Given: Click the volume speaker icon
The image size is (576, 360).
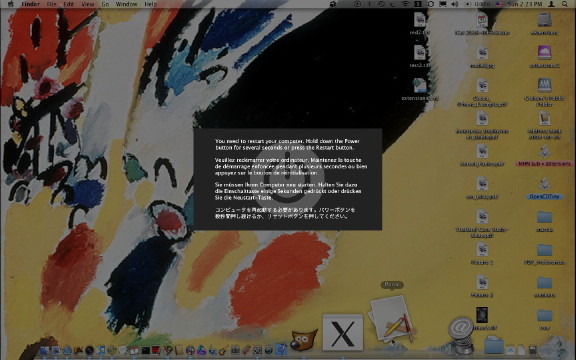Looking at the screenshot, I should (x=455, y=4).
